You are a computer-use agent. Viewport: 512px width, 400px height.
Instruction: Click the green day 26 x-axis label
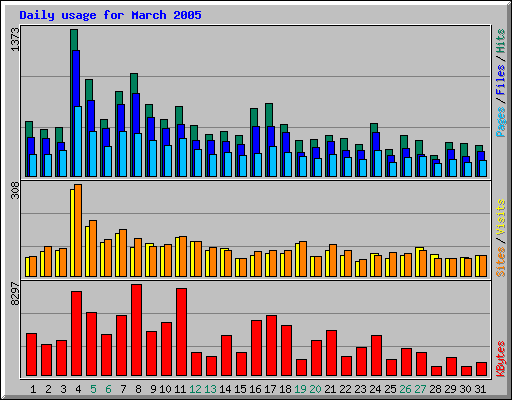coord(405,389)
